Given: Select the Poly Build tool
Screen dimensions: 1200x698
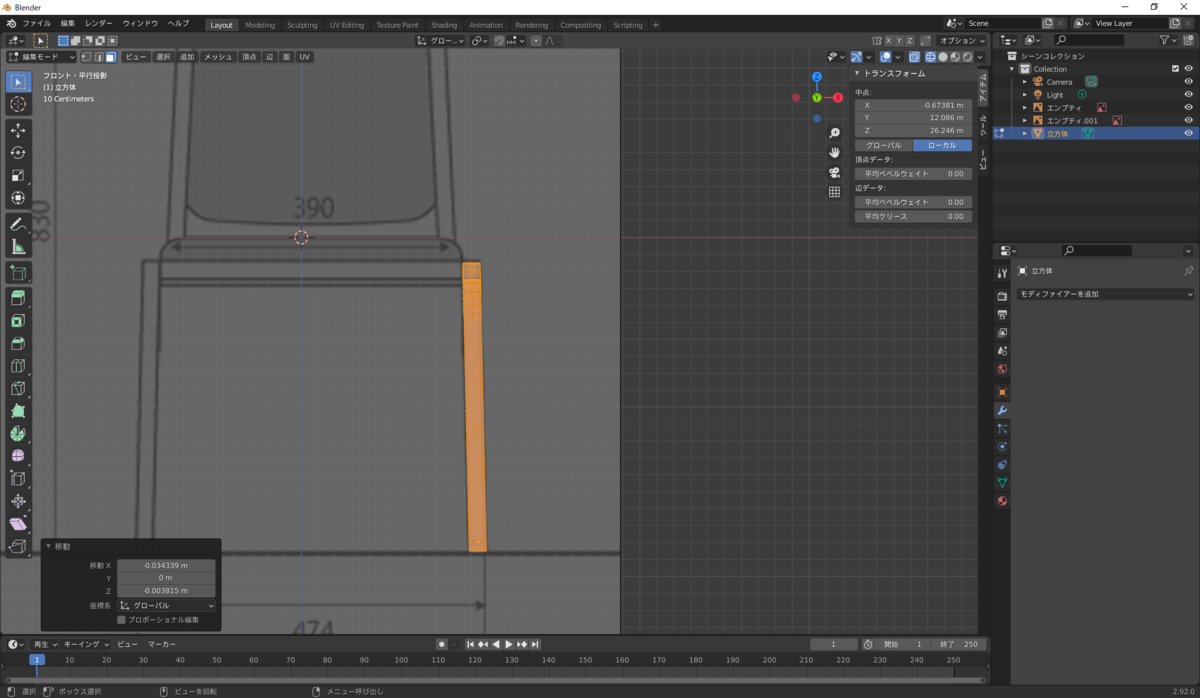Looking at the screenshot, I should tap(18, 411).
